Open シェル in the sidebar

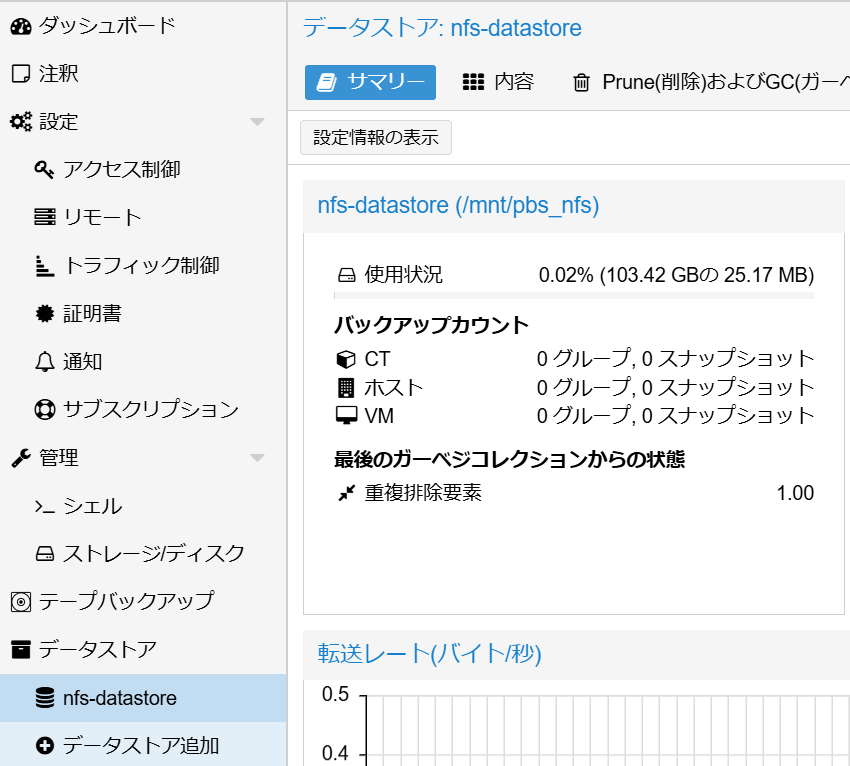point(143,506)
